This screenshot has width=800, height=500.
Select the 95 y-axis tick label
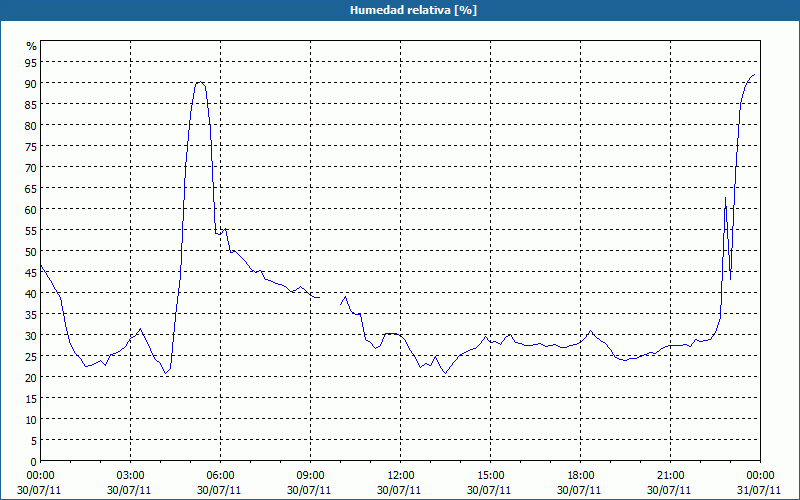pos(31,62)
